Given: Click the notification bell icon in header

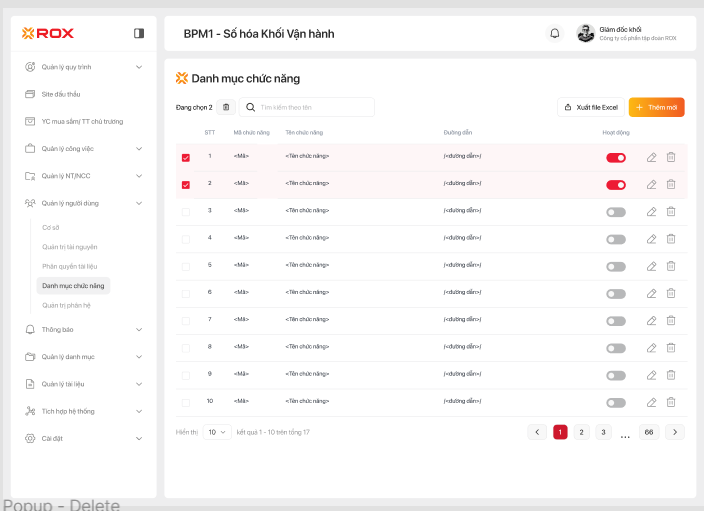Looking at the screenshot, I should point(555,33).
